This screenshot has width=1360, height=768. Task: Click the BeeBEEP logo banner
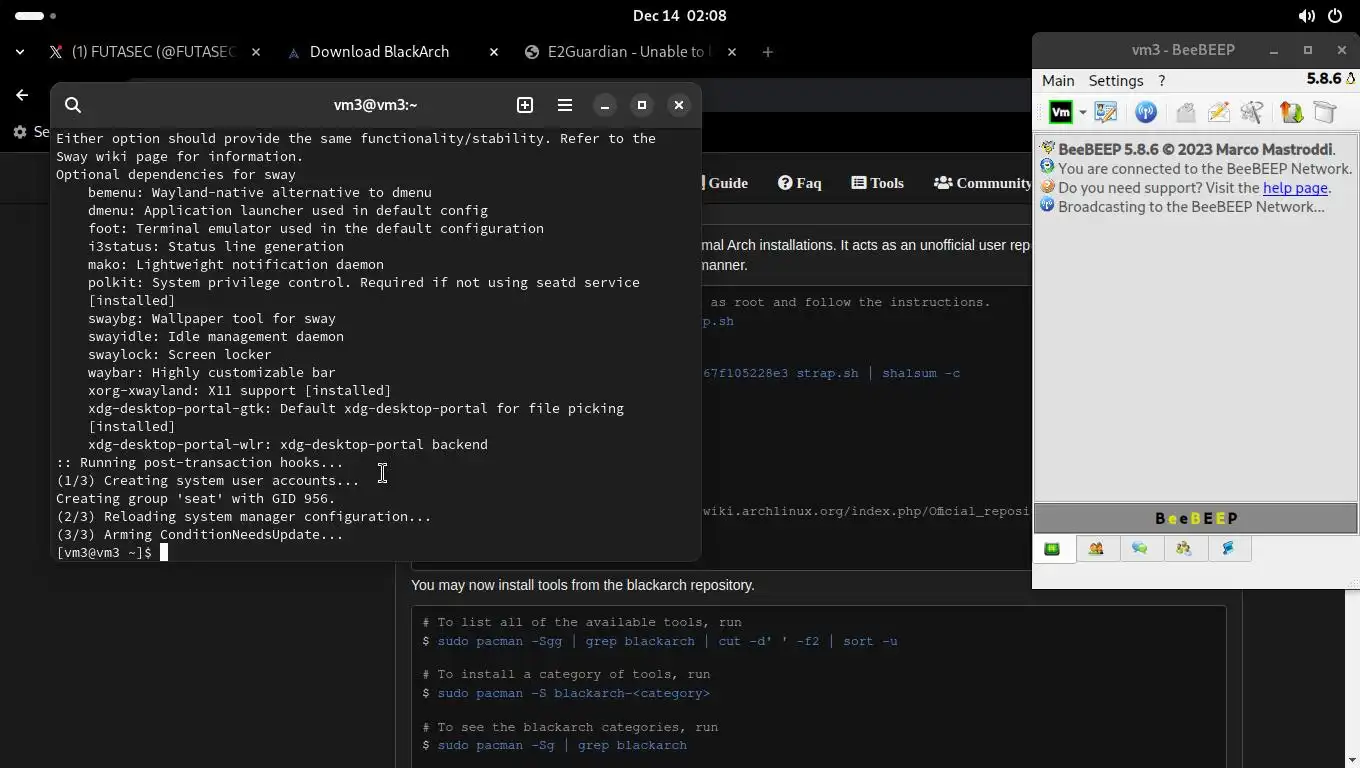click(x=1196, y=518)
